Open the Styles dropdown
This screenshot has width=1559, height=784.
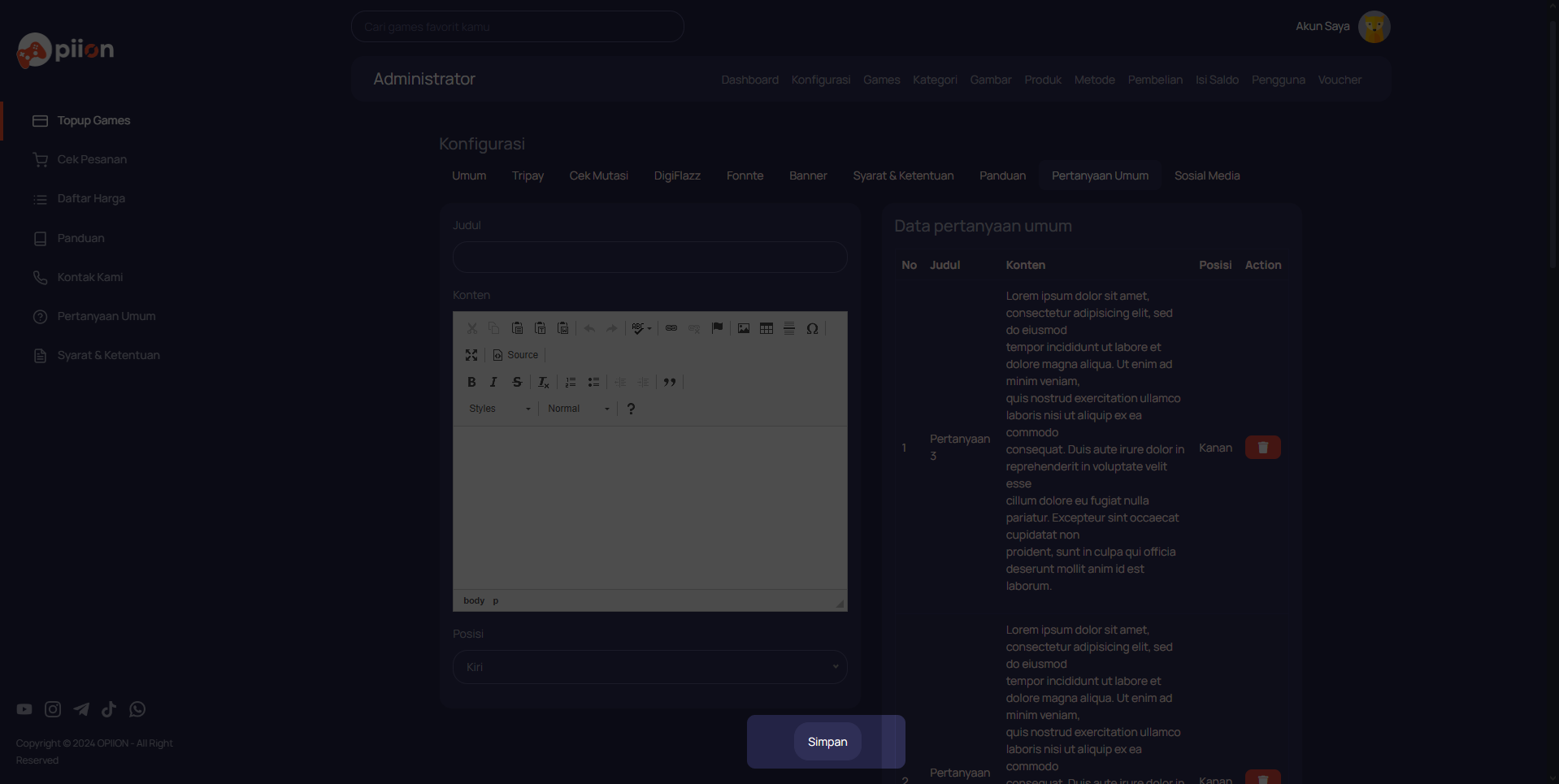[500, 409]
